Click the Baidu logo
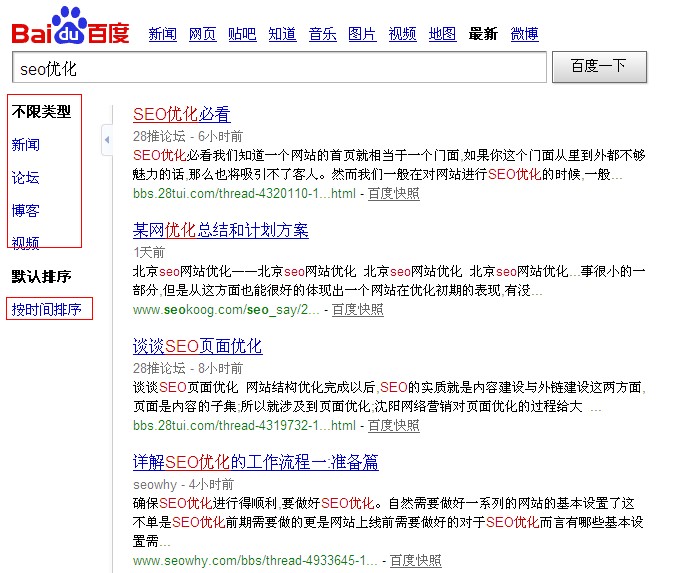Image resolution: width=693 pixels, height=573 pixels. click(x=70, y=28)
